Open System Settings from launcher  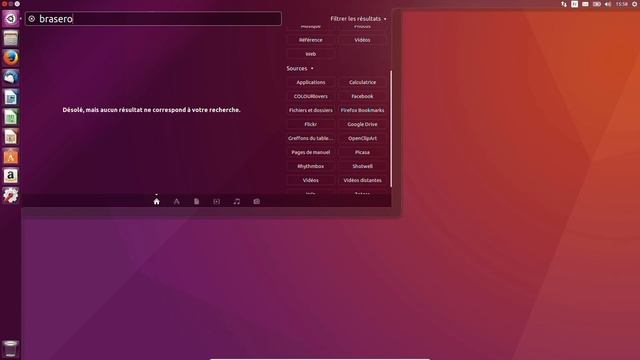point(11,195)
